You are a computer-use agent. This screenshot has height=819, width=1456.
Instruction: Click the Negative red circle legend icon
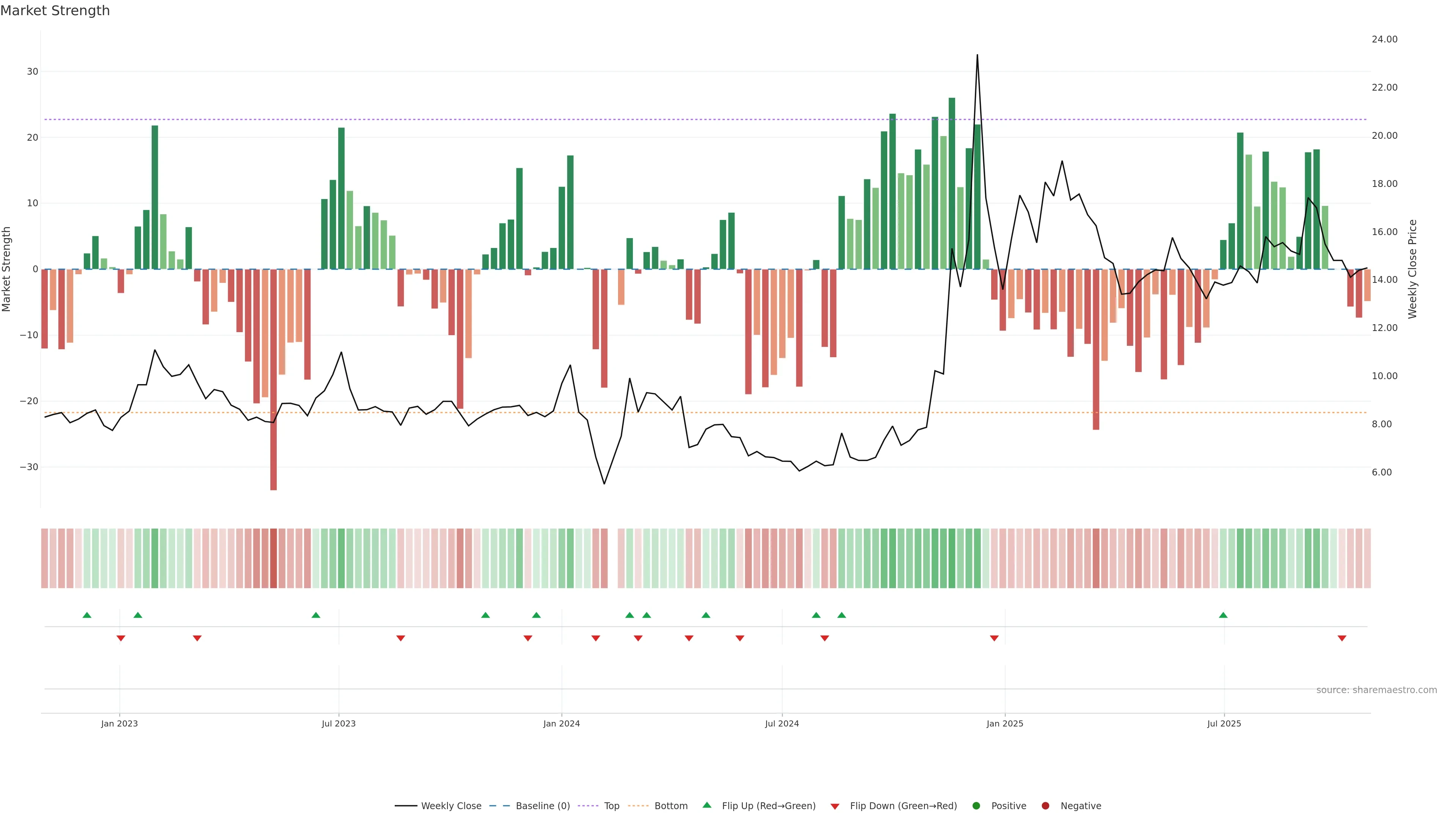(1045, 806)
